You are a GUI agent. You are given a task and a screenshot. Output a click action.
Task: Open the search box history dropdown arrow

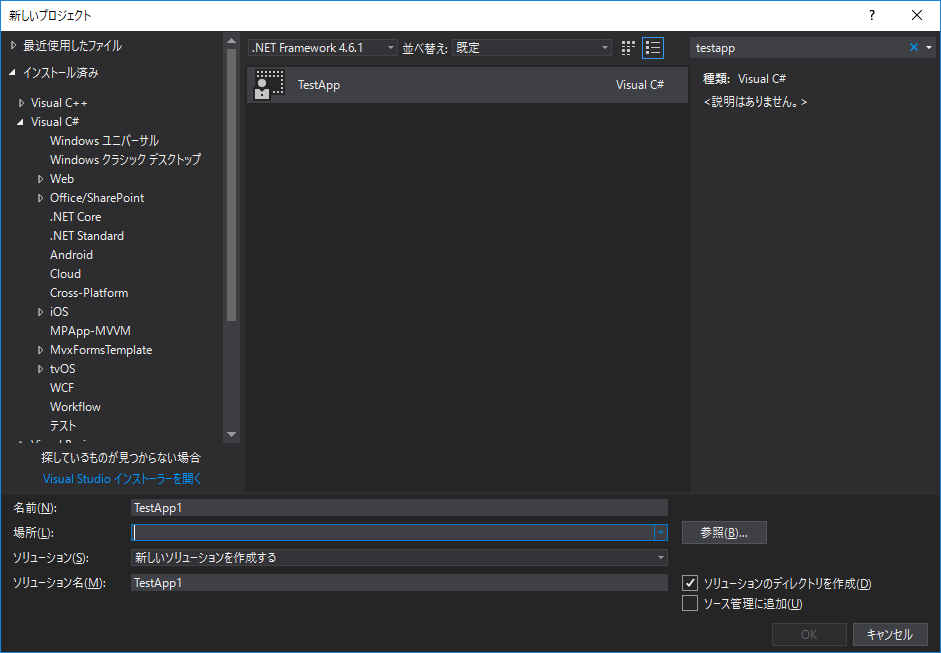(x=930, y=47)
